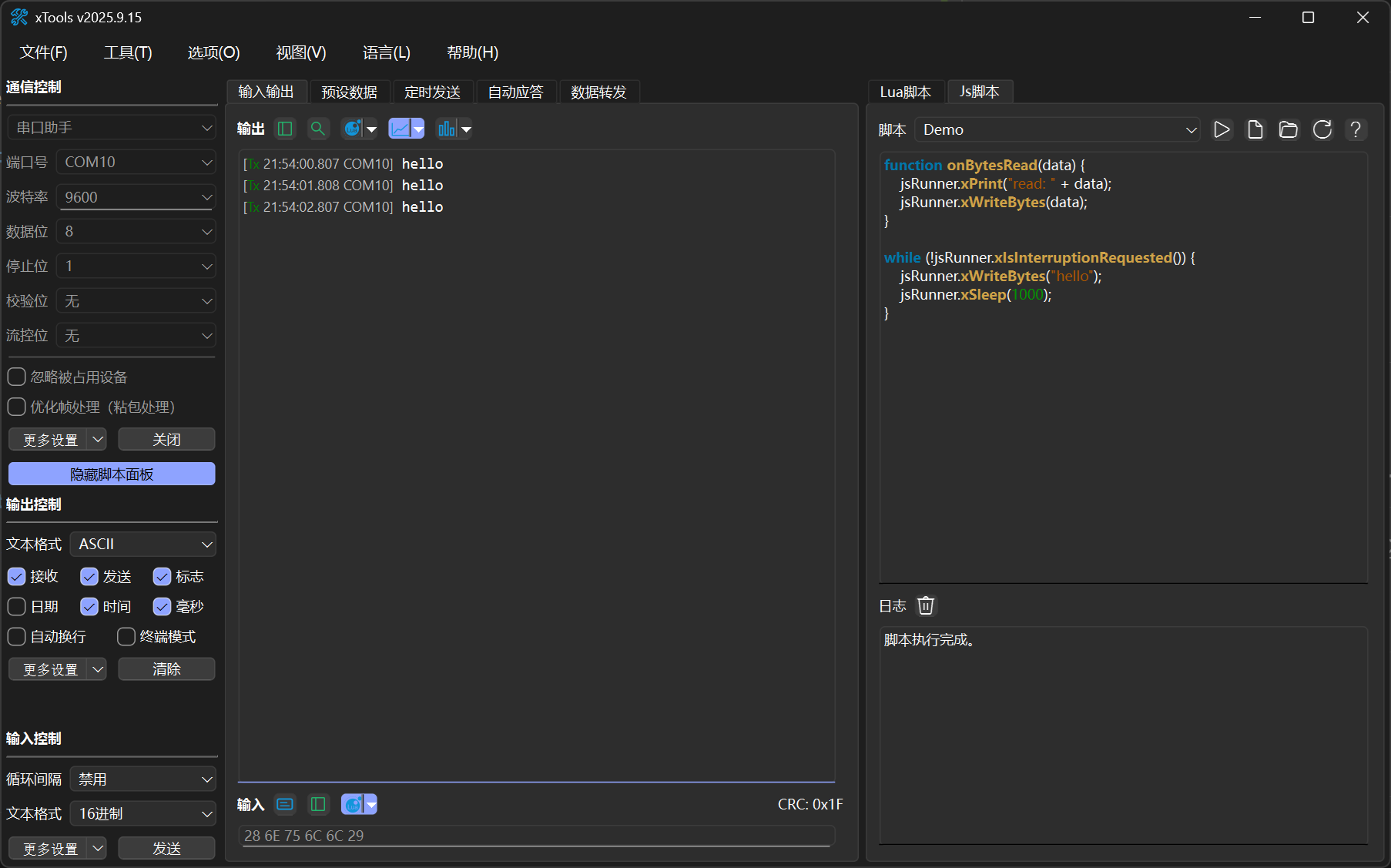Run the Demo script
The image size is (1391, 868).
click(1222, 129)
